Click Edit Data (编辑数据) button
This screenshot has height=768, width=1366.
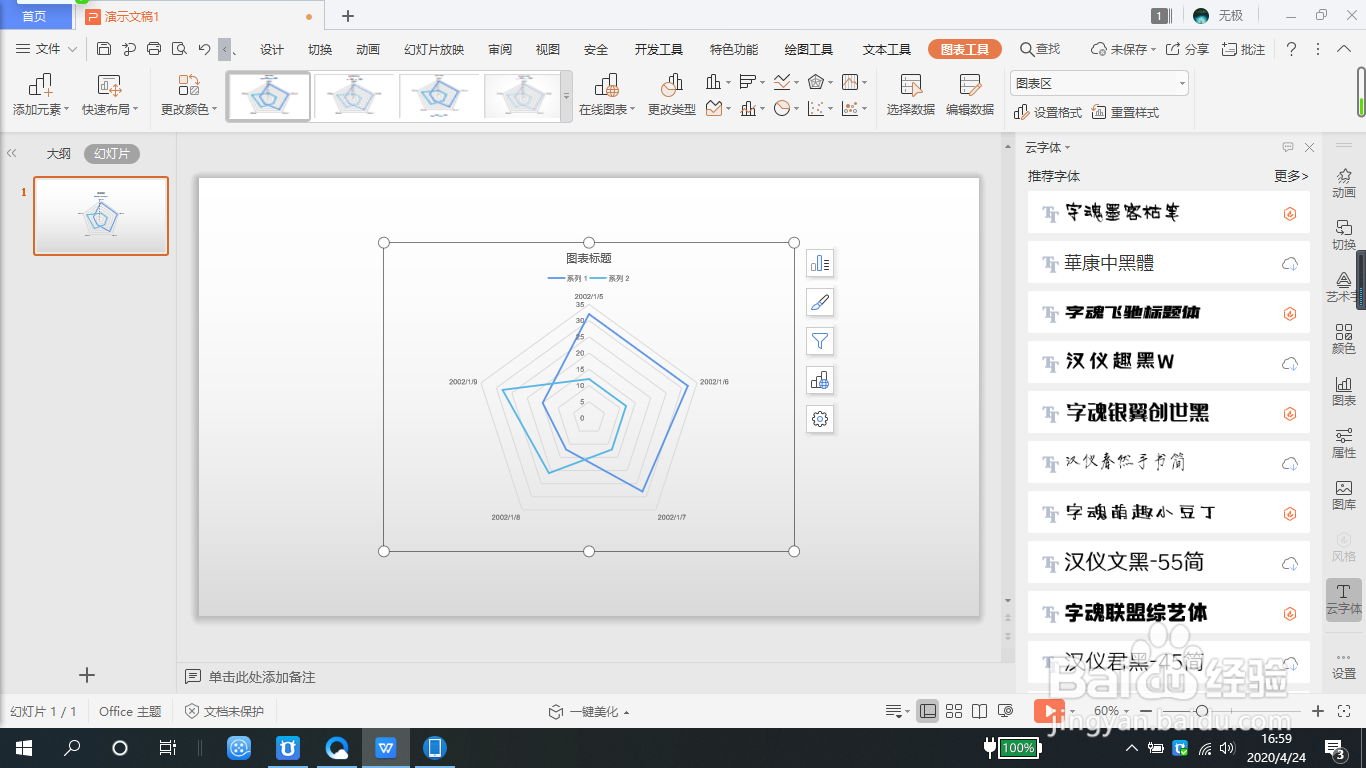coord(970,96)
